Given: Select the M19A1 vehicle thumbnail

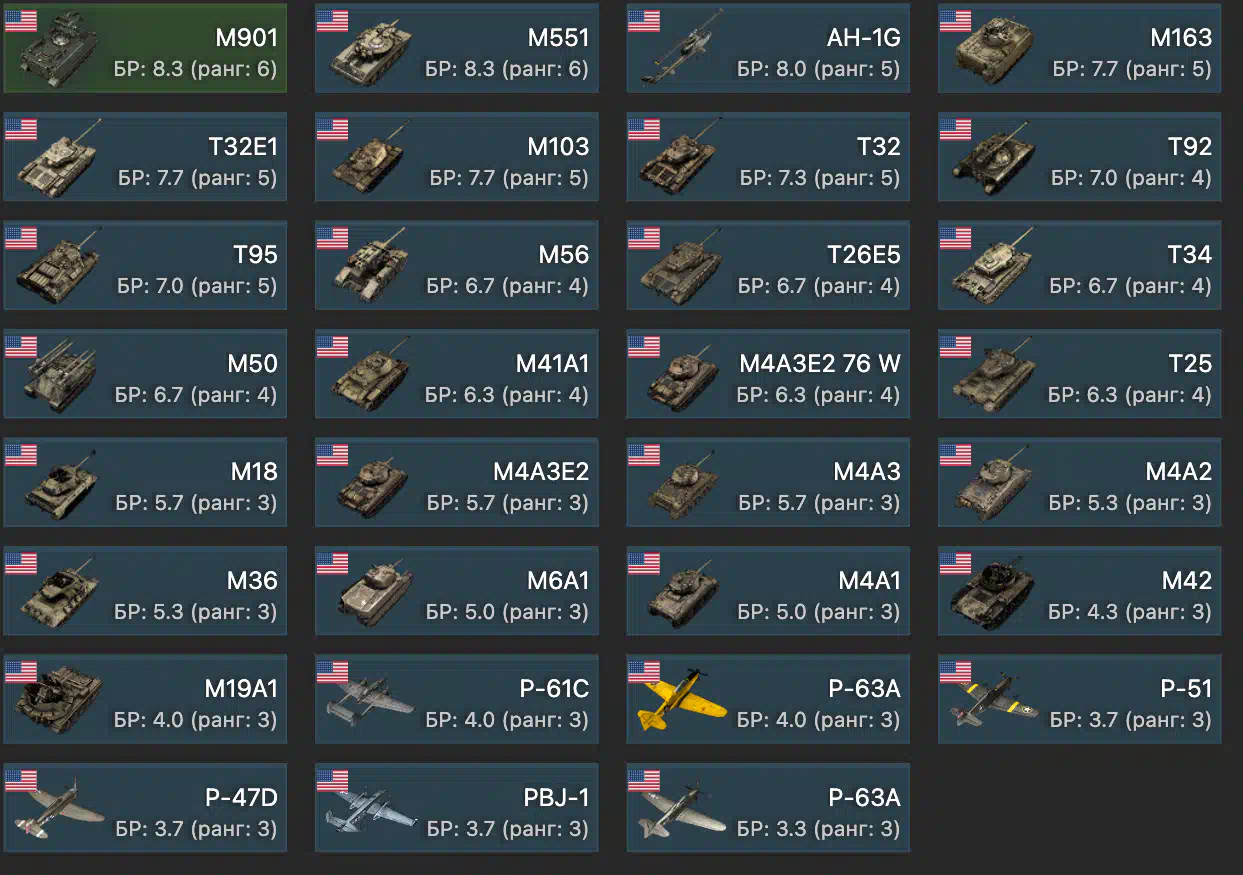Looking at the screenshot, I should coord(59,702).
